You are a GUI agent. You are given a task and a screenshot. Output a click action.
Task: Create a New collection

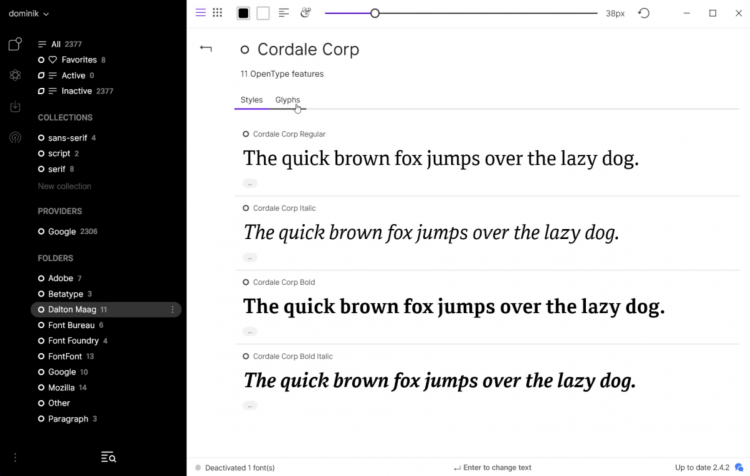pos(65,186)
